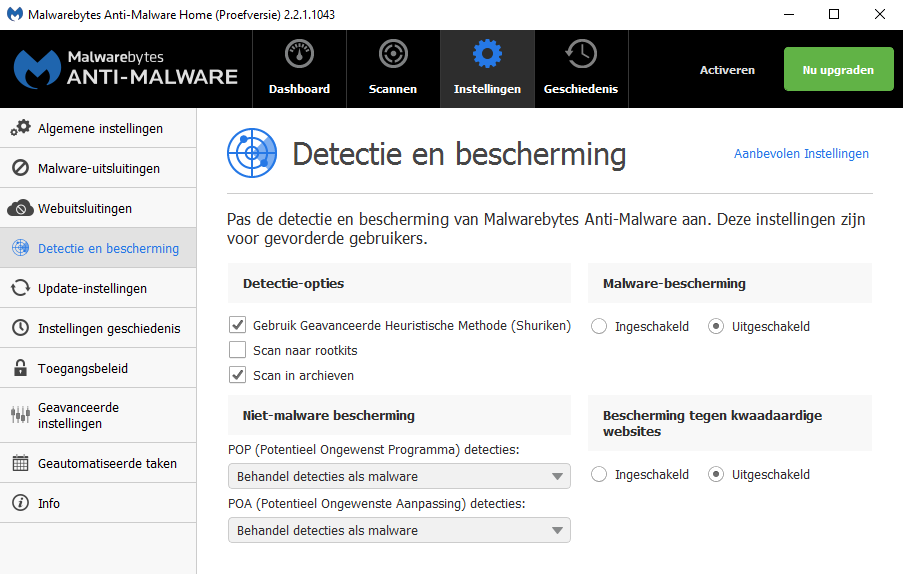
Task: Open the Toegangsbeleid padlock icon
Action: coord(20,368)
